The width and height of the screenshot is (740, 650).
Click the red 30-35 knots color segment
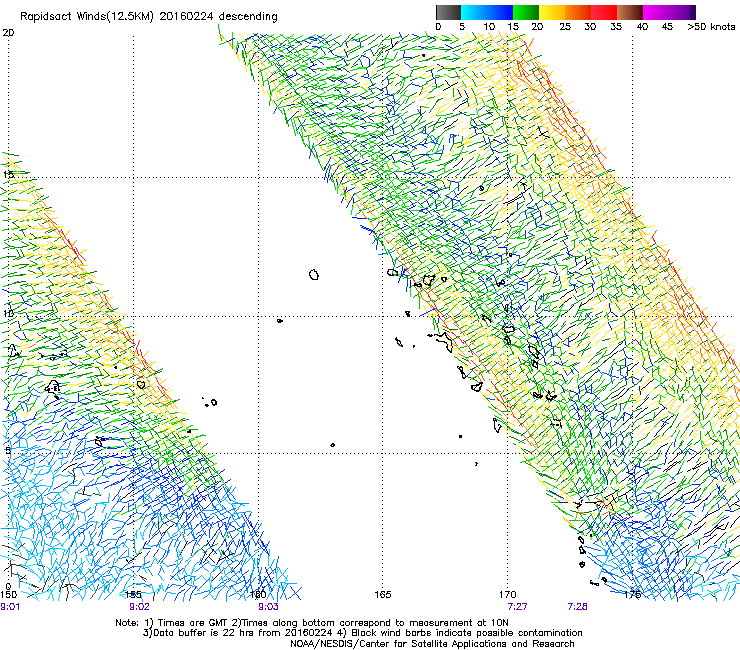tap(604, 12)
